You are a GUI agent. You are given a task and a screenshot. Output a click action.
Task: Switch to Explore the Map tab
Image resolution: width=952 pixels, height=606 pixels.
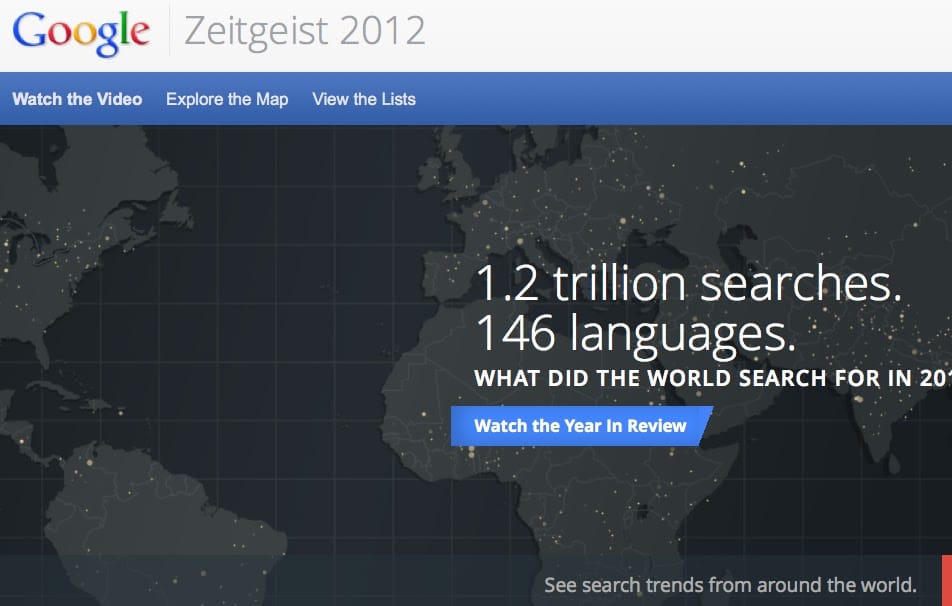click(x=227, y=99)
